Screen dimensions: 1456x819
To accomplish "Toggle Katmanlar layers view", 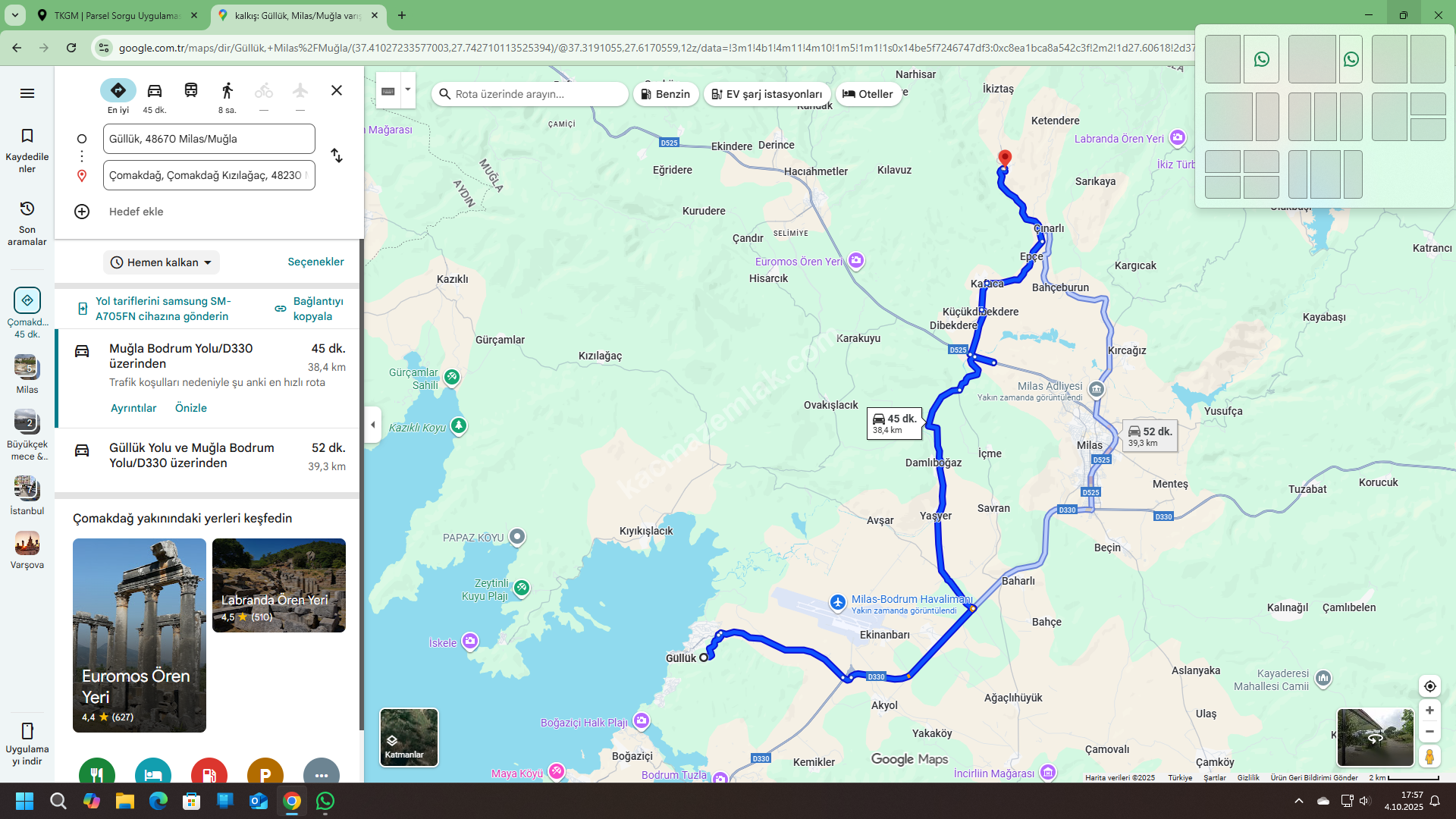I will click(x=409, y=737).
